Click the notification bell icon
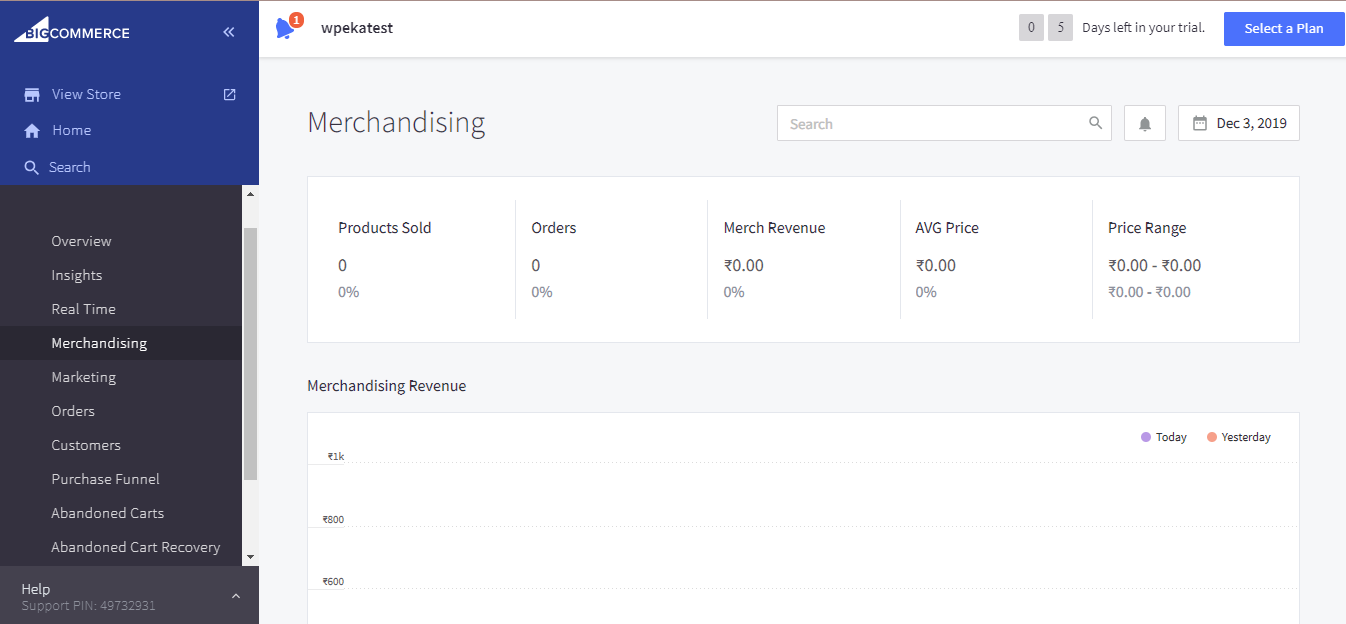The height and width of the screenshot is (624, 1346). pyautogui.click(x=1144, y=122)
